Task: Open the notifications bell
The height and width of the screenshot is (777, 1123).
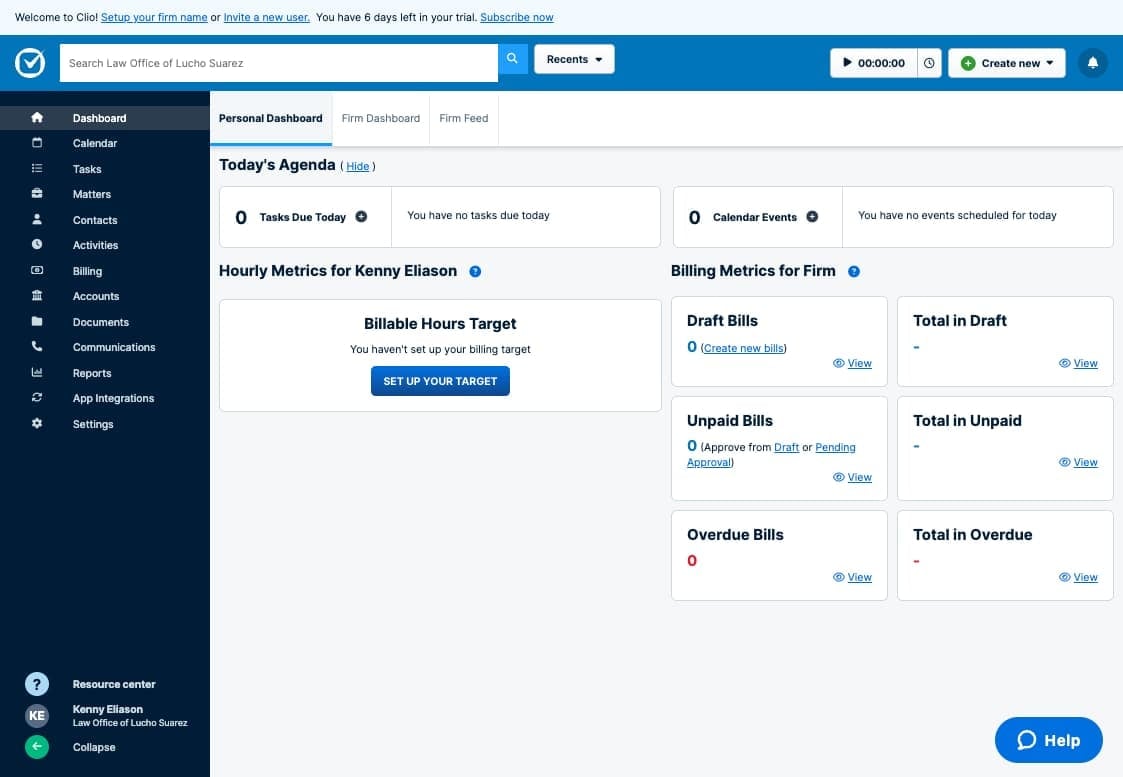Action: pyautogui.click(x=1092, y=62)
